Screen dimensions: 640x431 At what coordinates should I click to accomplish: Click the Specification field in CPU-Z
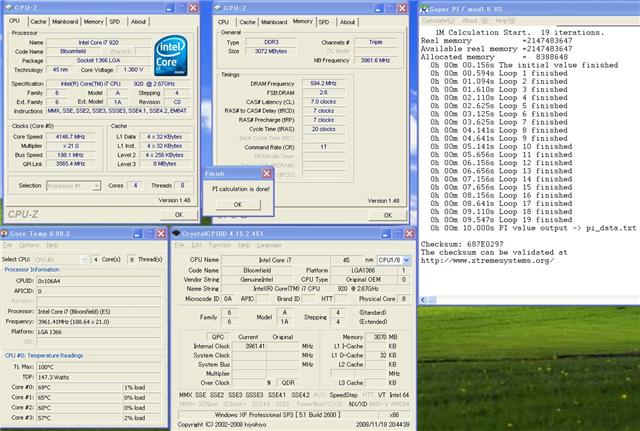(119, 83)
